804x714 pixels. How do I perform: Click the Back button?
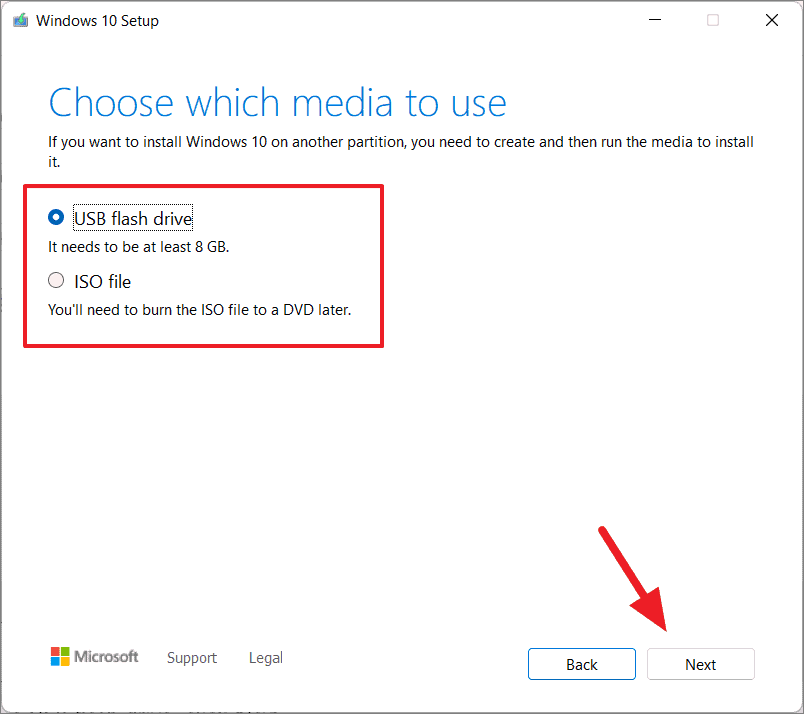coord(581,664)
